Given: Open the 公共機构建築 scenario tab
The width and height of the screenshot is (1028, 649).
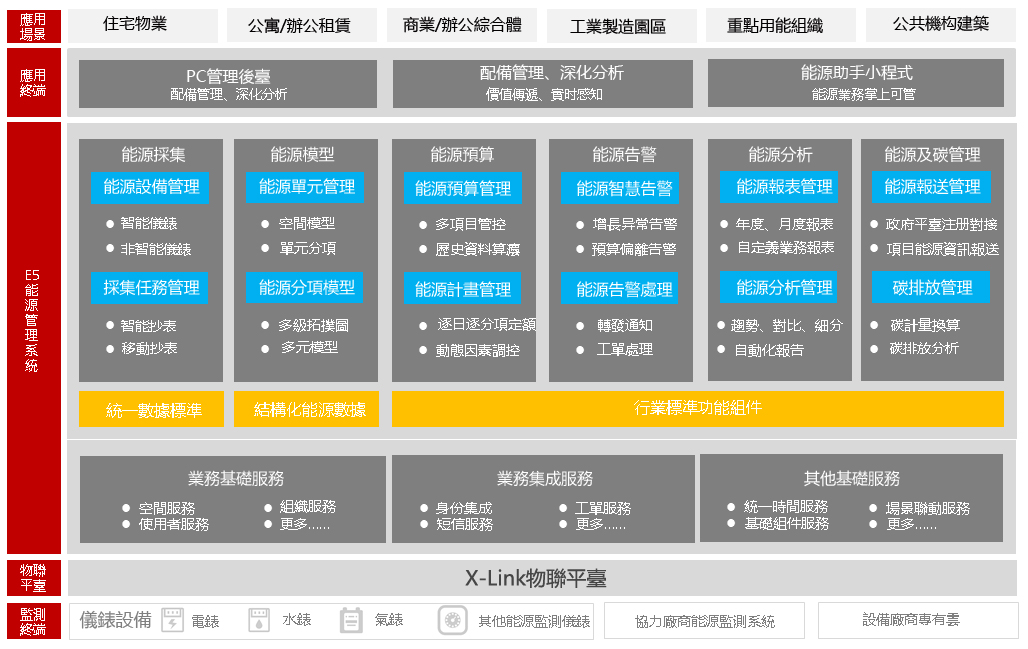Looking at the screenshot, I should [x=940, y=24].
